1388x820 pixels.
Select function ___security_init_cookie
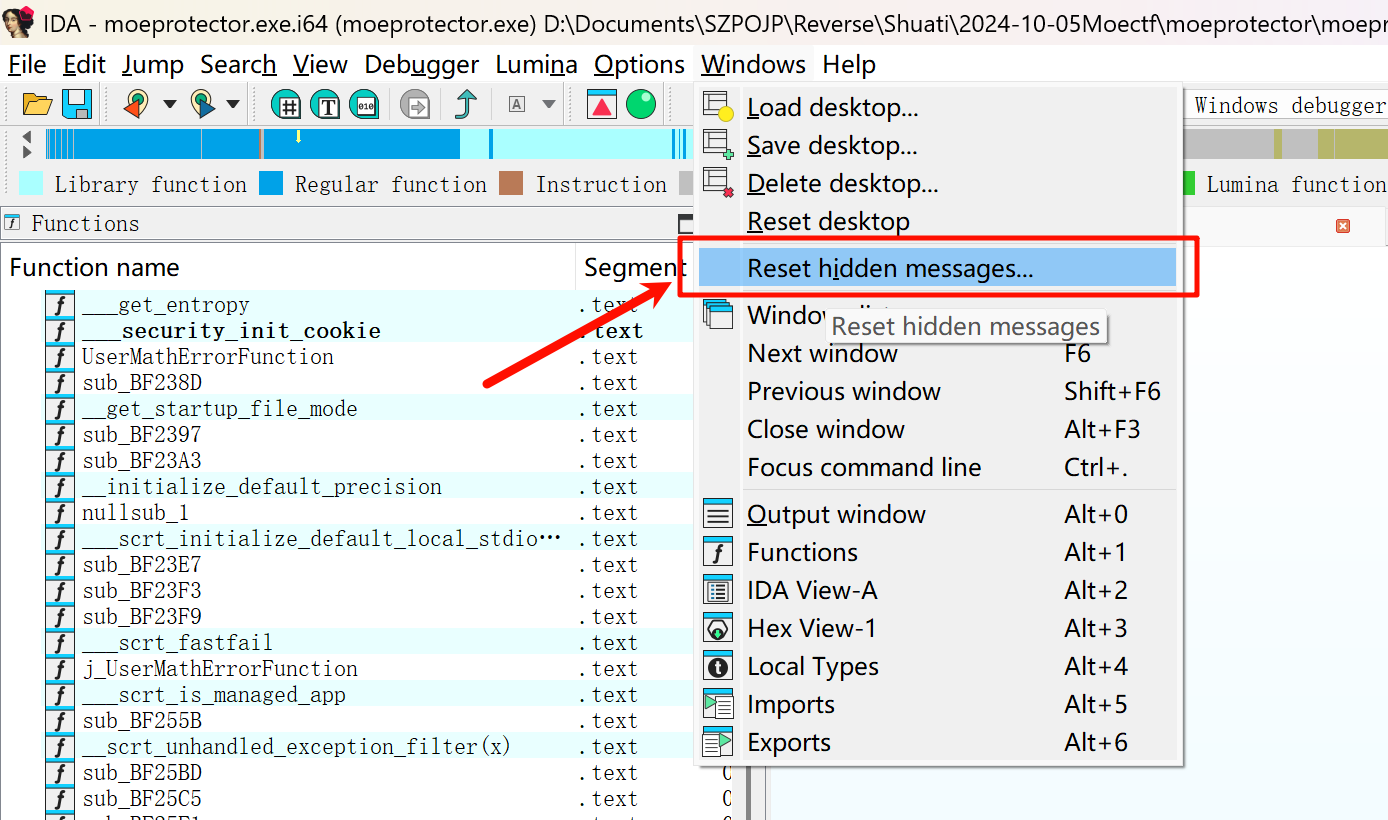[x=231, y=331]
